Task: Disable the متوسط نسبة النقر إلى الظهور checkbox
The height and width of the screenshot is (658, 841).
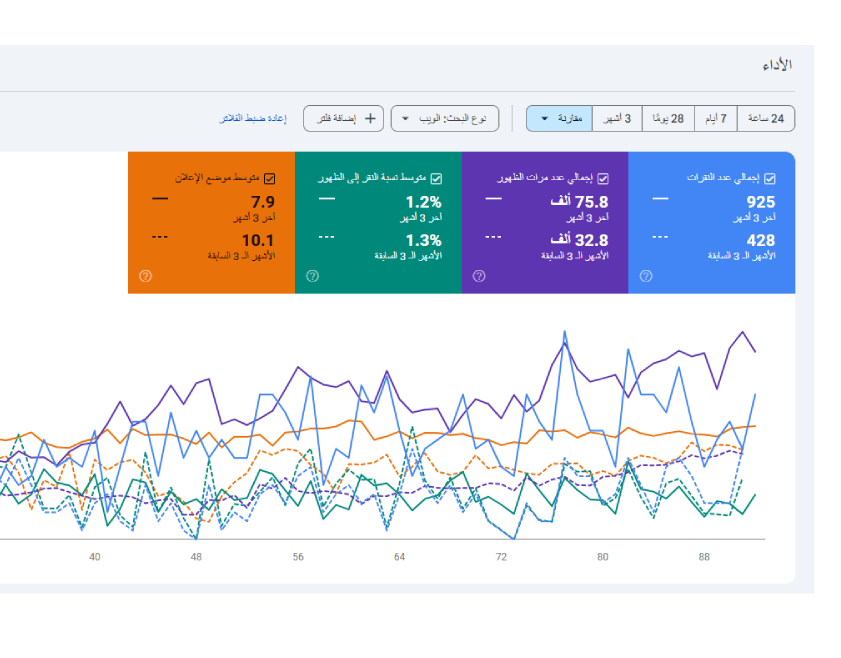Action: 436,179
